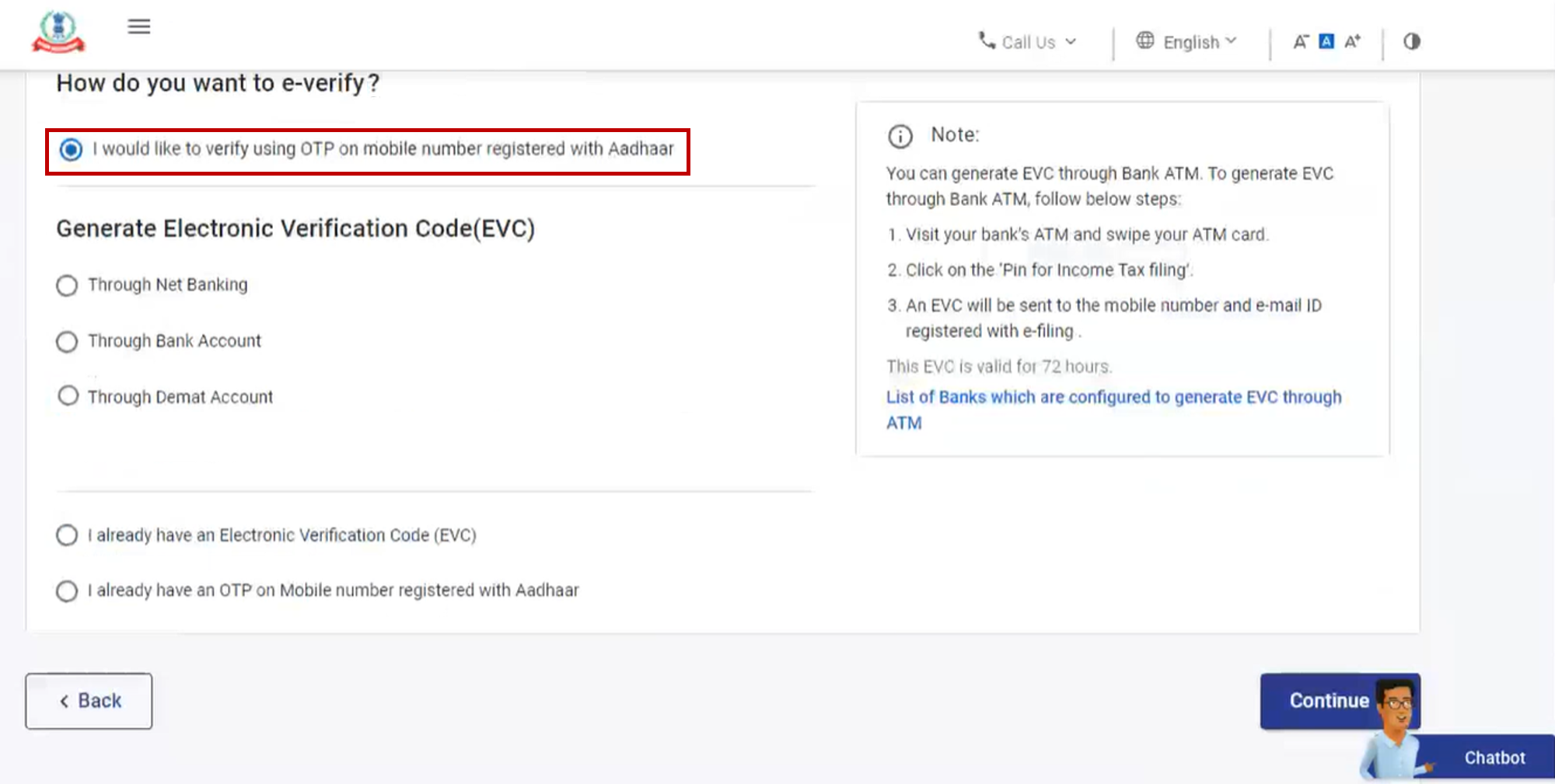1555x784 pixels.
Task: Open the hamburger navigation menu
Action: (138, 26)
